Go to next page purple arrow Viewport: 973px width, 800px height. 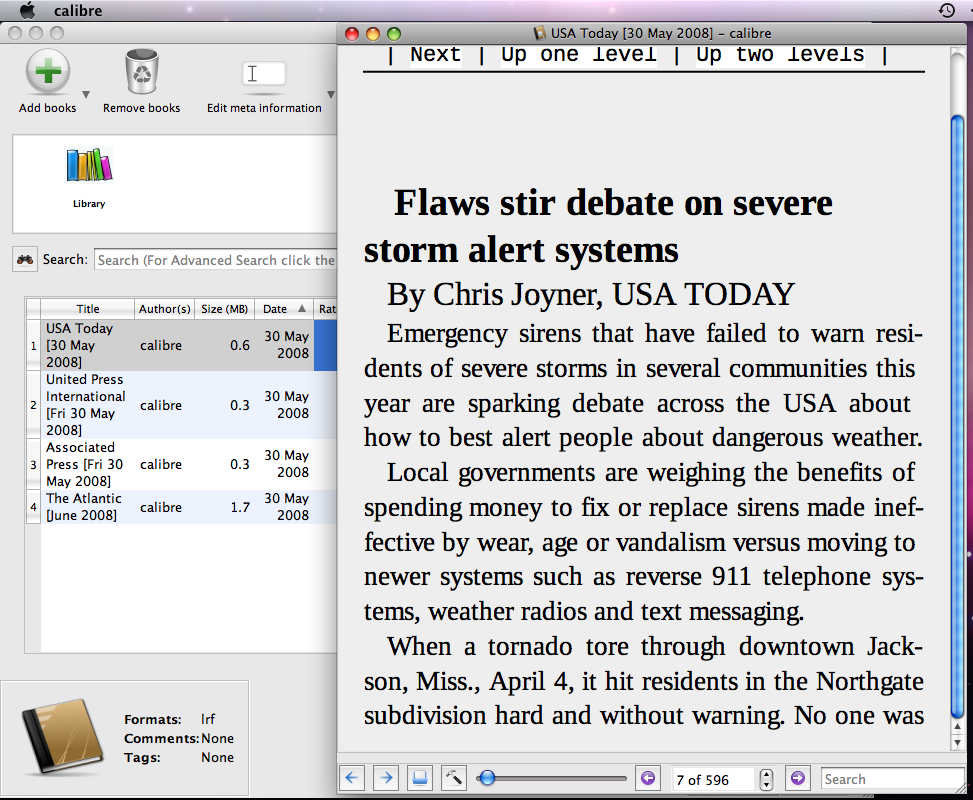point(798,778)
